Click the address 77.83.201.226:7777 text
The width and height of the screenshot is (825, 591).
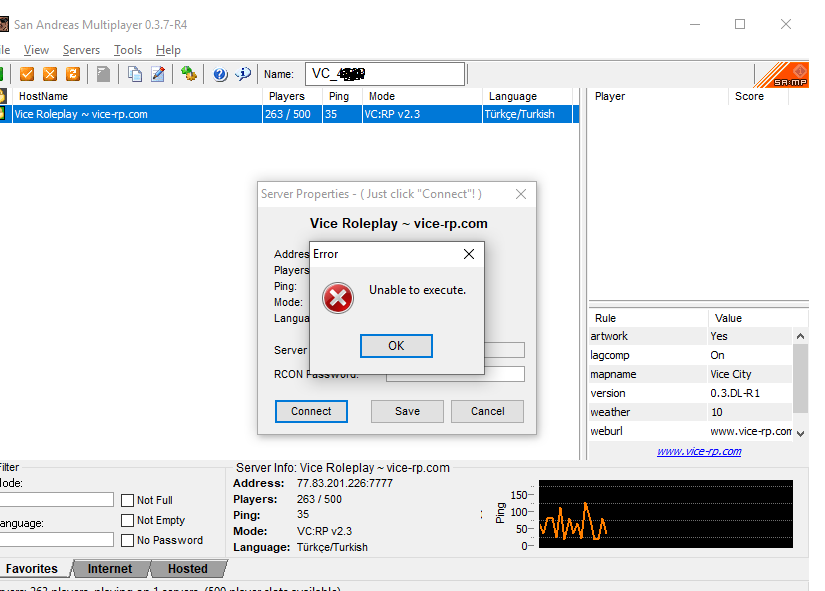[345, 483]
